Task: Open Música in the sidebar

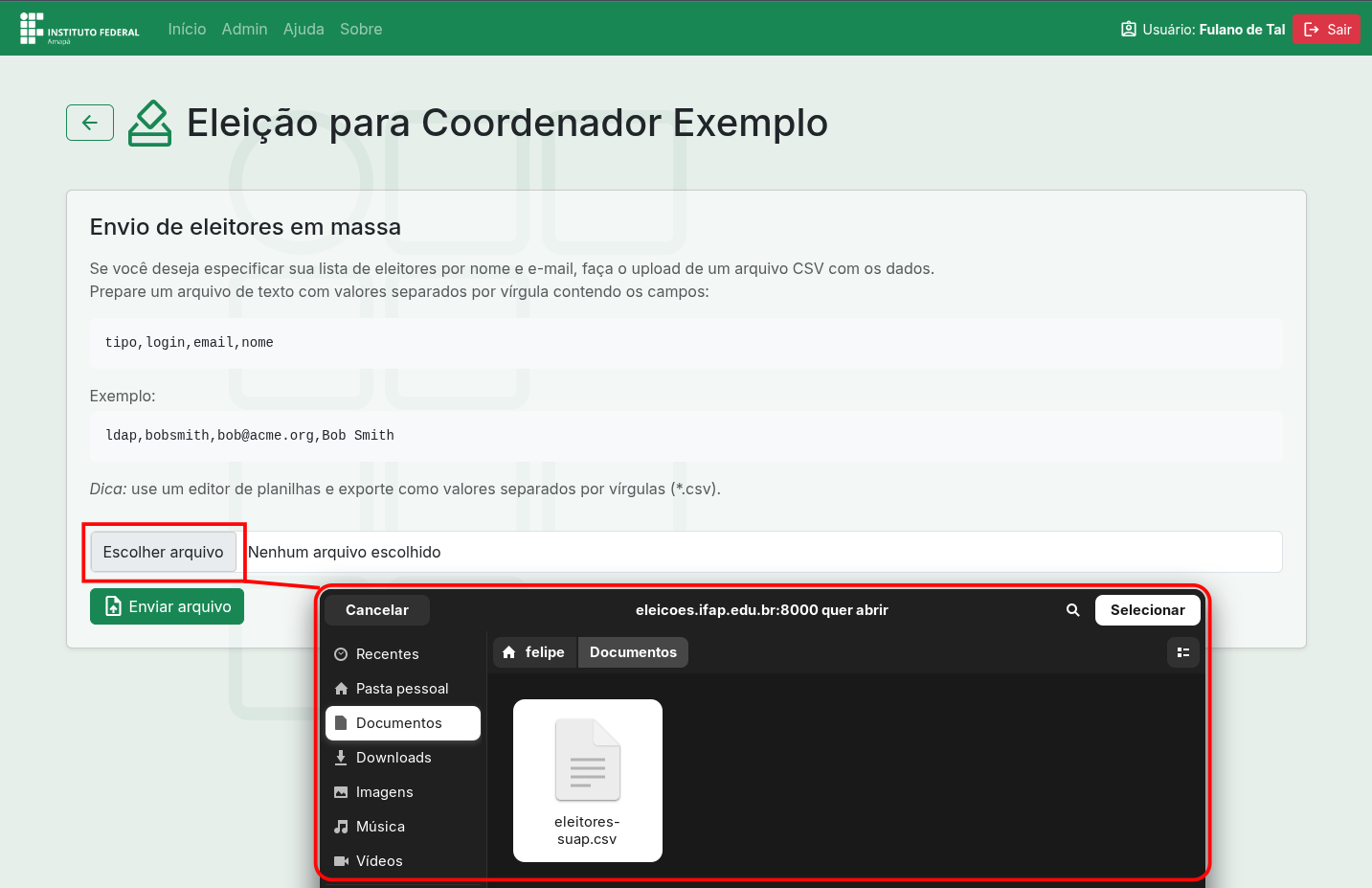Action: click(403, 827)
